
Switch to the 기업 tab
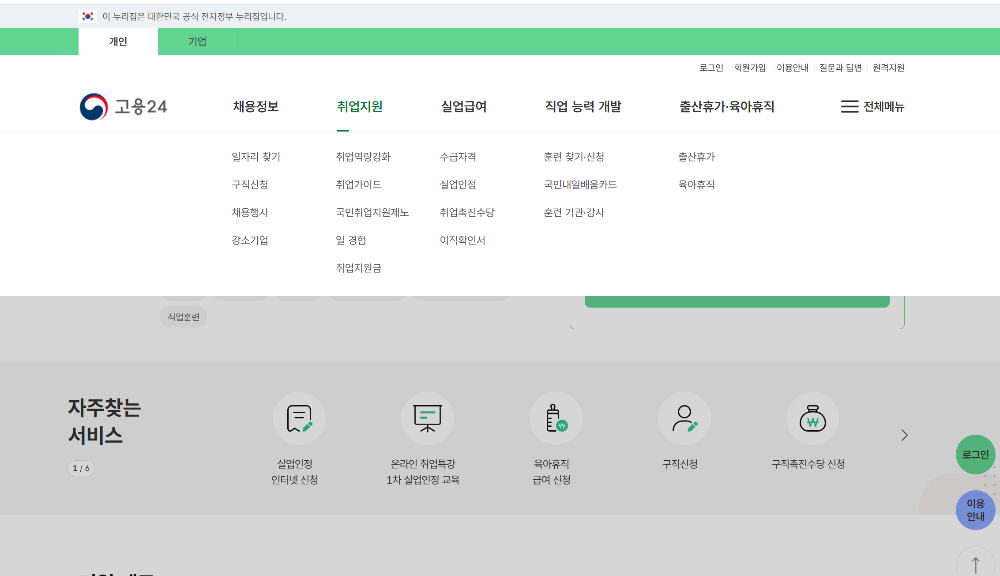196,42
